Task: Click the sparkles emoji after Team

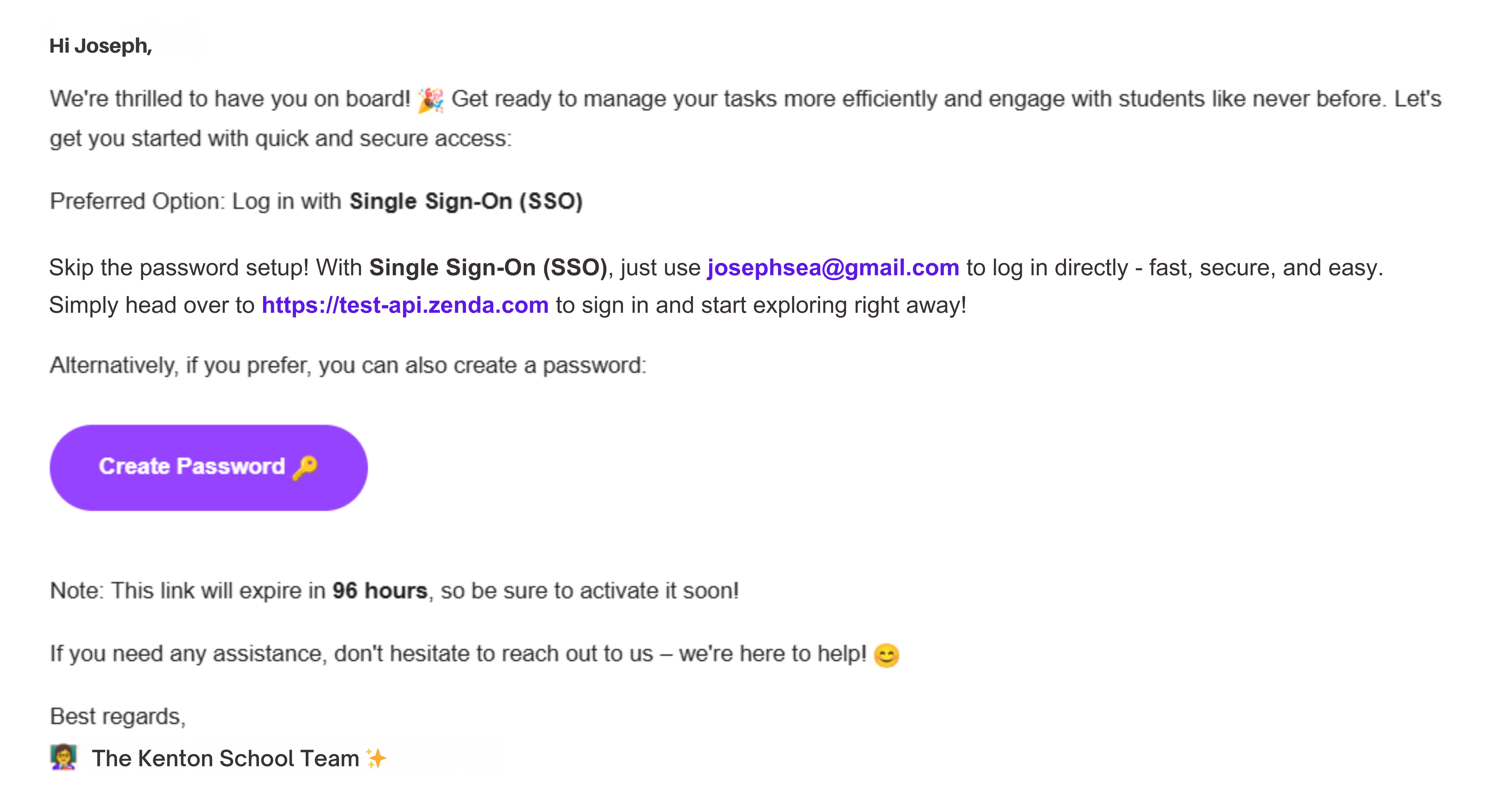Action: click(376, 758)
